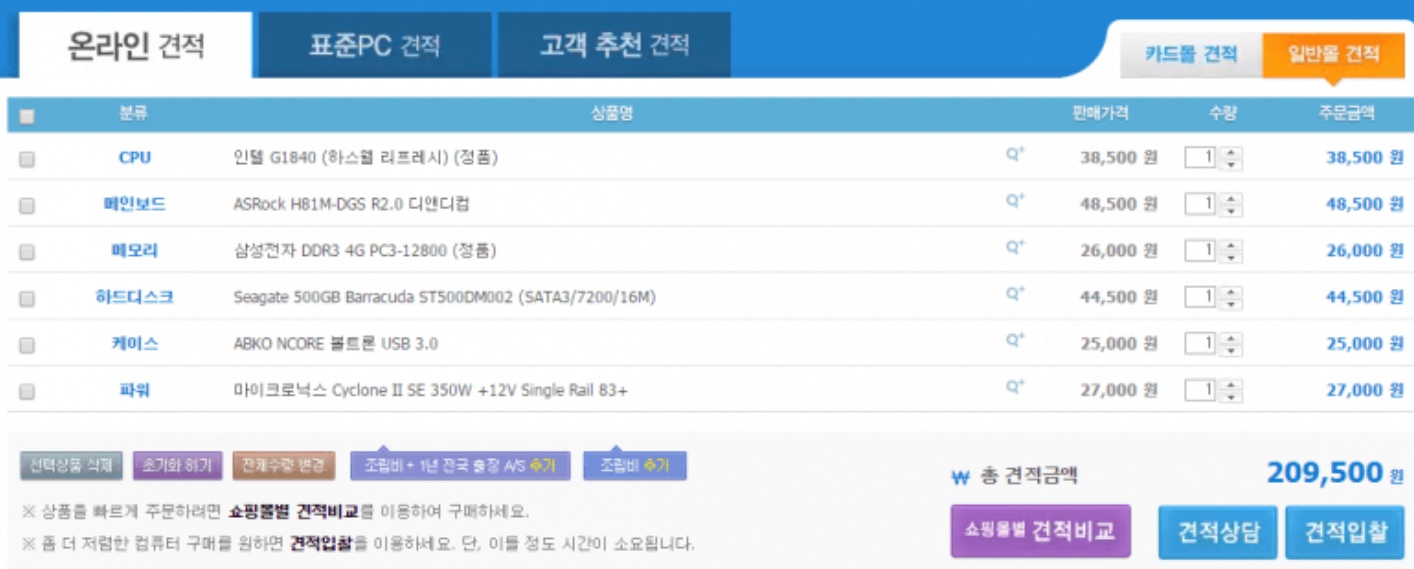Screen dimensions: 1414x569
Task: Check the 메인보드 row checkbox
Action: (x=27, y=205)
